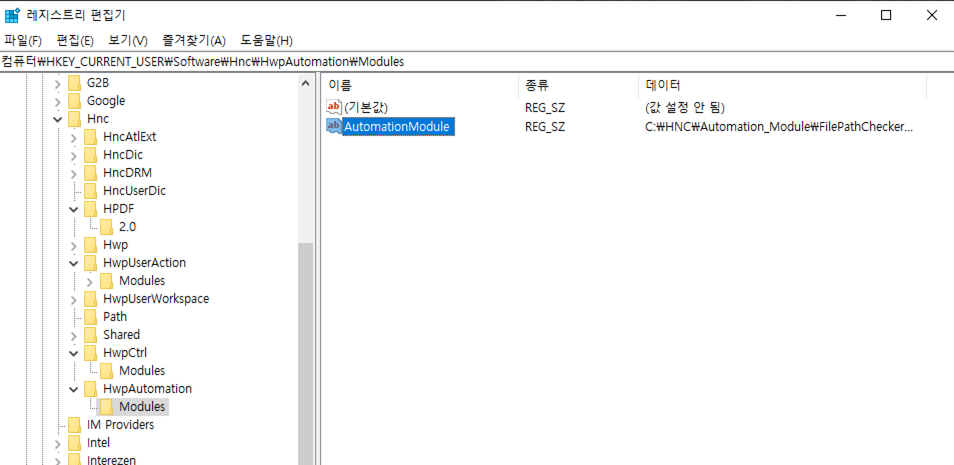Select the HwpCtrl folder icon

click(x=91, y=352)
